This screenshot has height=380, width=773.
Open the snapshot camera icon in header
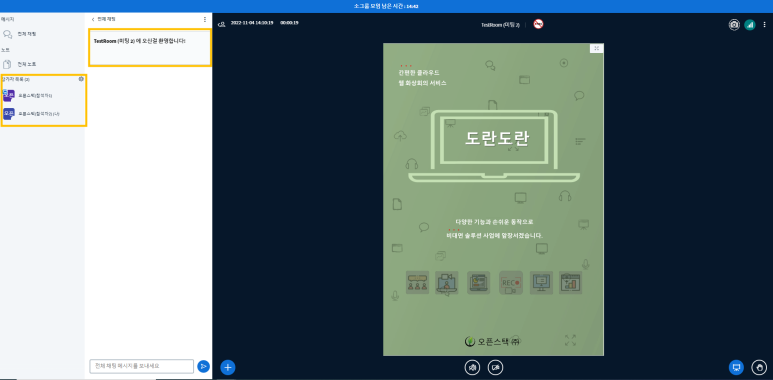(x=734, y=25)
